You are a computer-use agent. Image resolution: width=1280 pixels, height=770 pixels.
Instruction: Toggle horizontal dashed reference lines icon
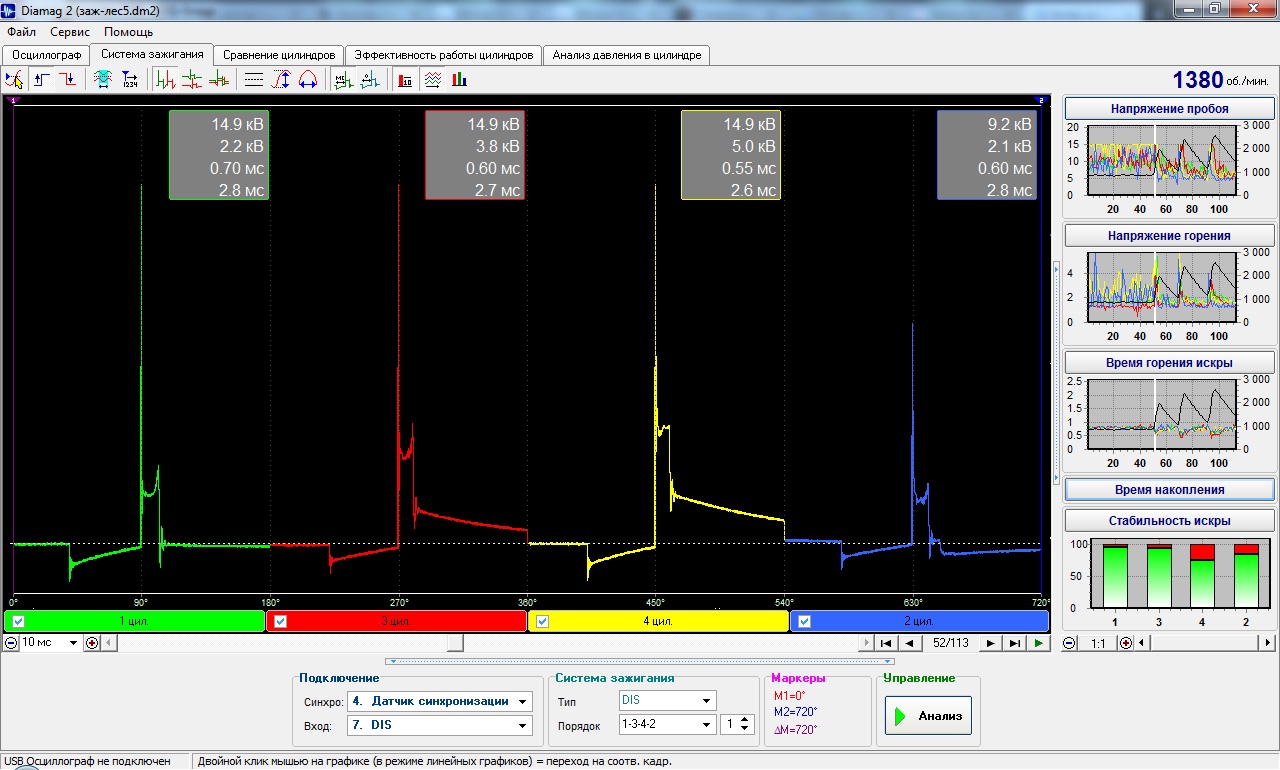[254, 80]
